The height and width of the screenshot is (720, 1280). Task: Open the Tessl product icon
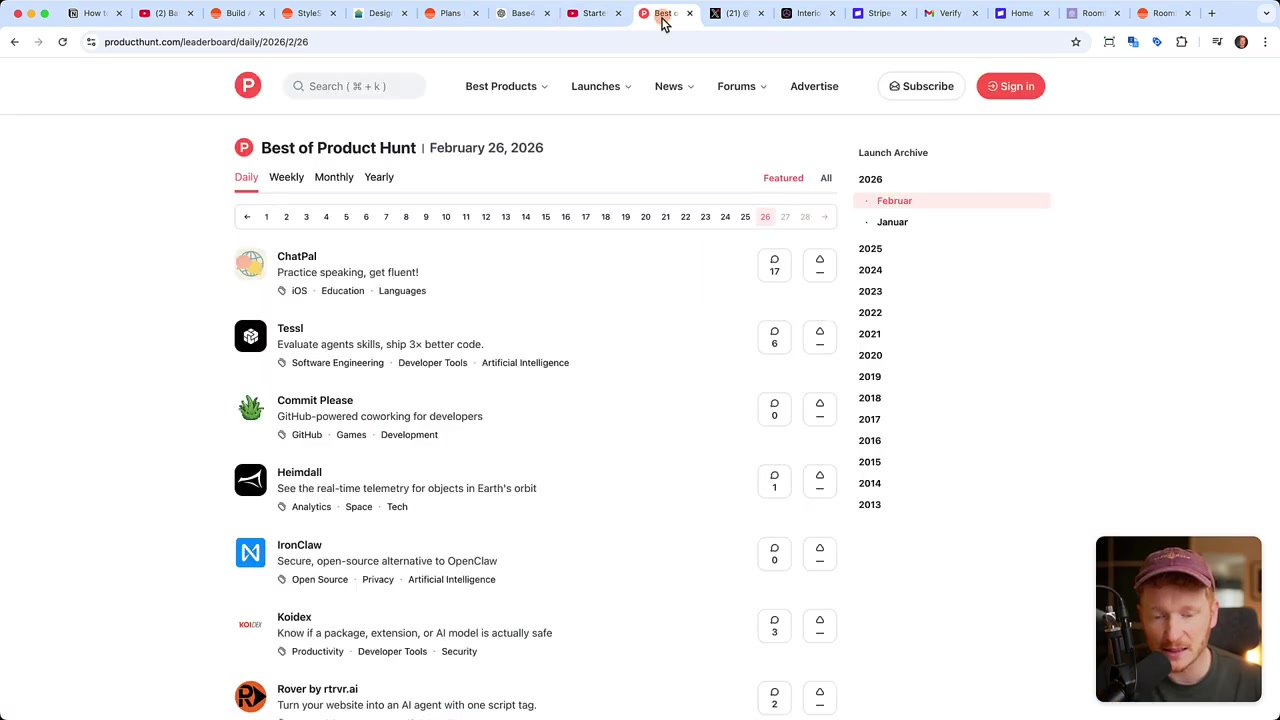[x=250, y=336]
